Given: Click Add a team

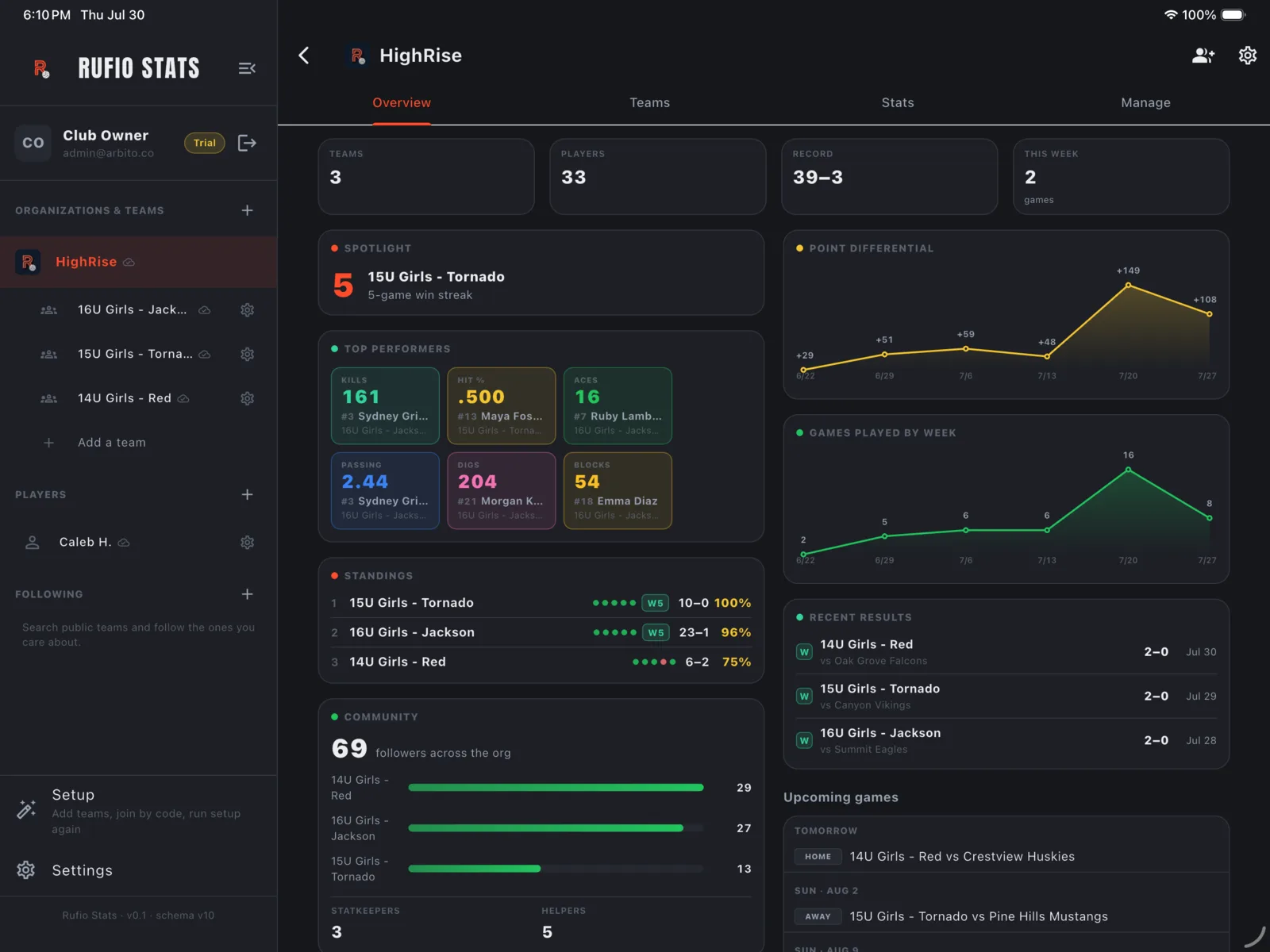Looking at the screenshot, I should pos(112,443).
